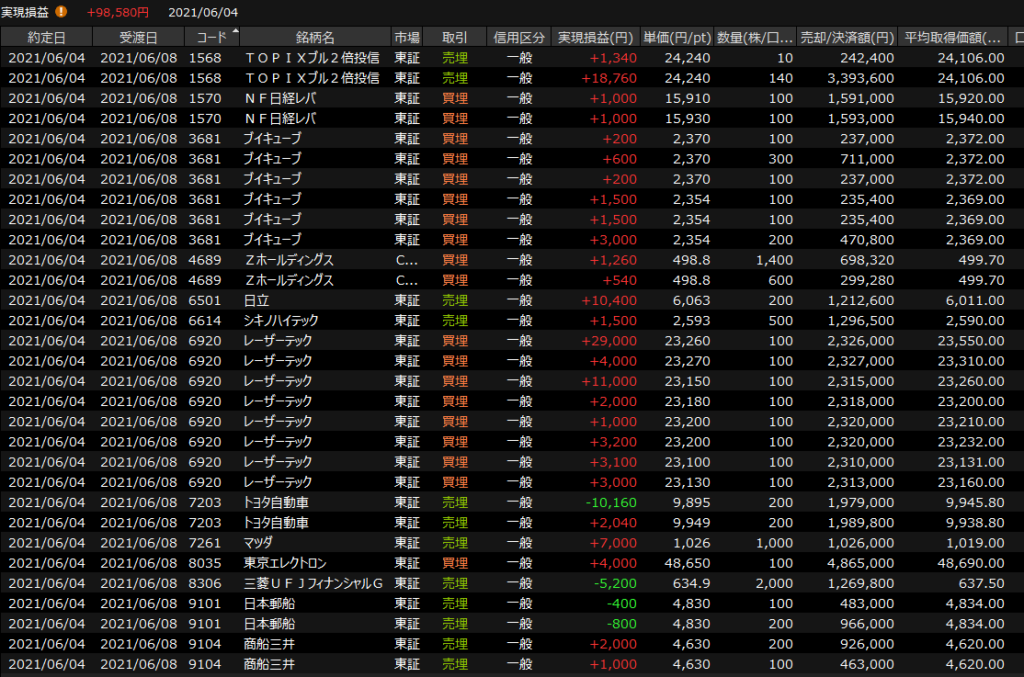1024x677 pixels.
Task: Click the +98,580円 total realized profit
Action: point(117,12)
